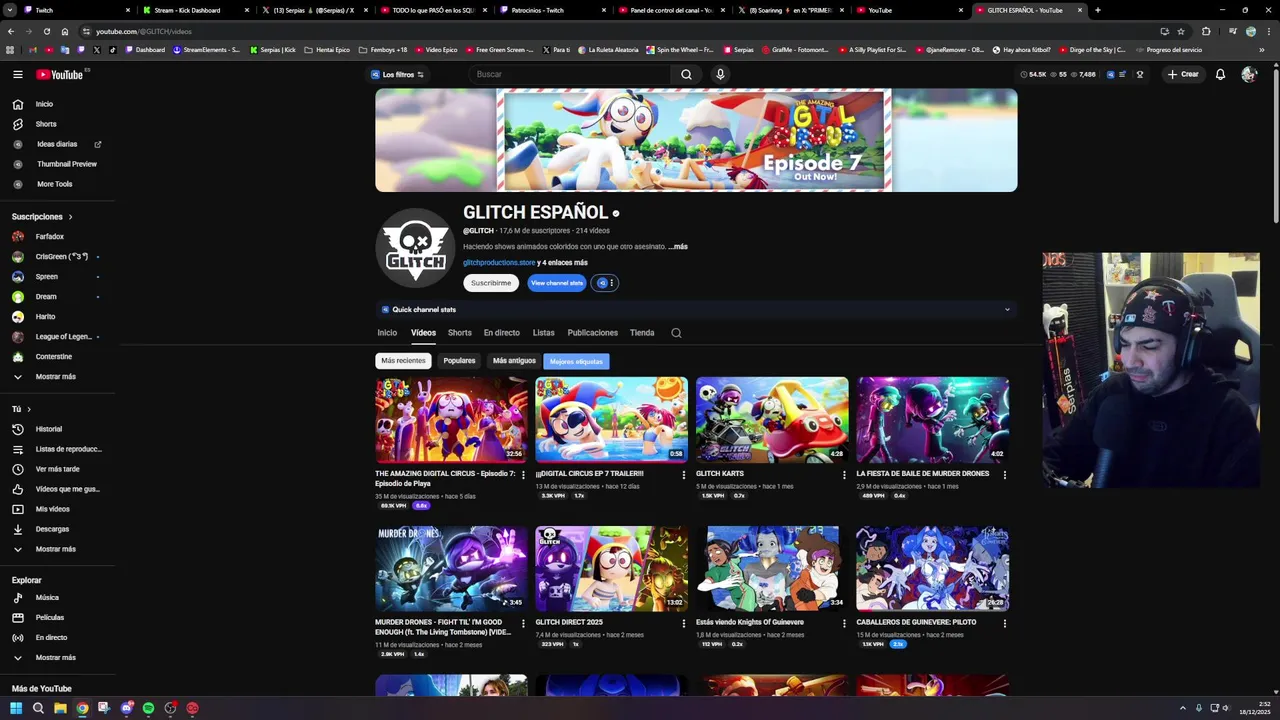Screen dimensions: 1280x720
Task: Open the notifications bell
Action: coord(1220,74)
